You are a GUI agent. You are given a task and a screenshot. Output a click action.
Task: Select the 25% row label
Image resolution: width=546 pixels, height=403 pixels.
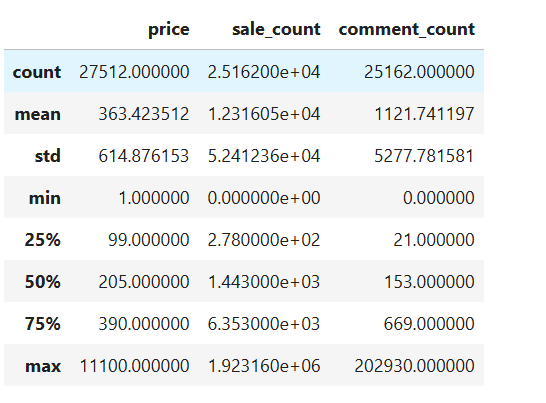click(x=43, y=240)
